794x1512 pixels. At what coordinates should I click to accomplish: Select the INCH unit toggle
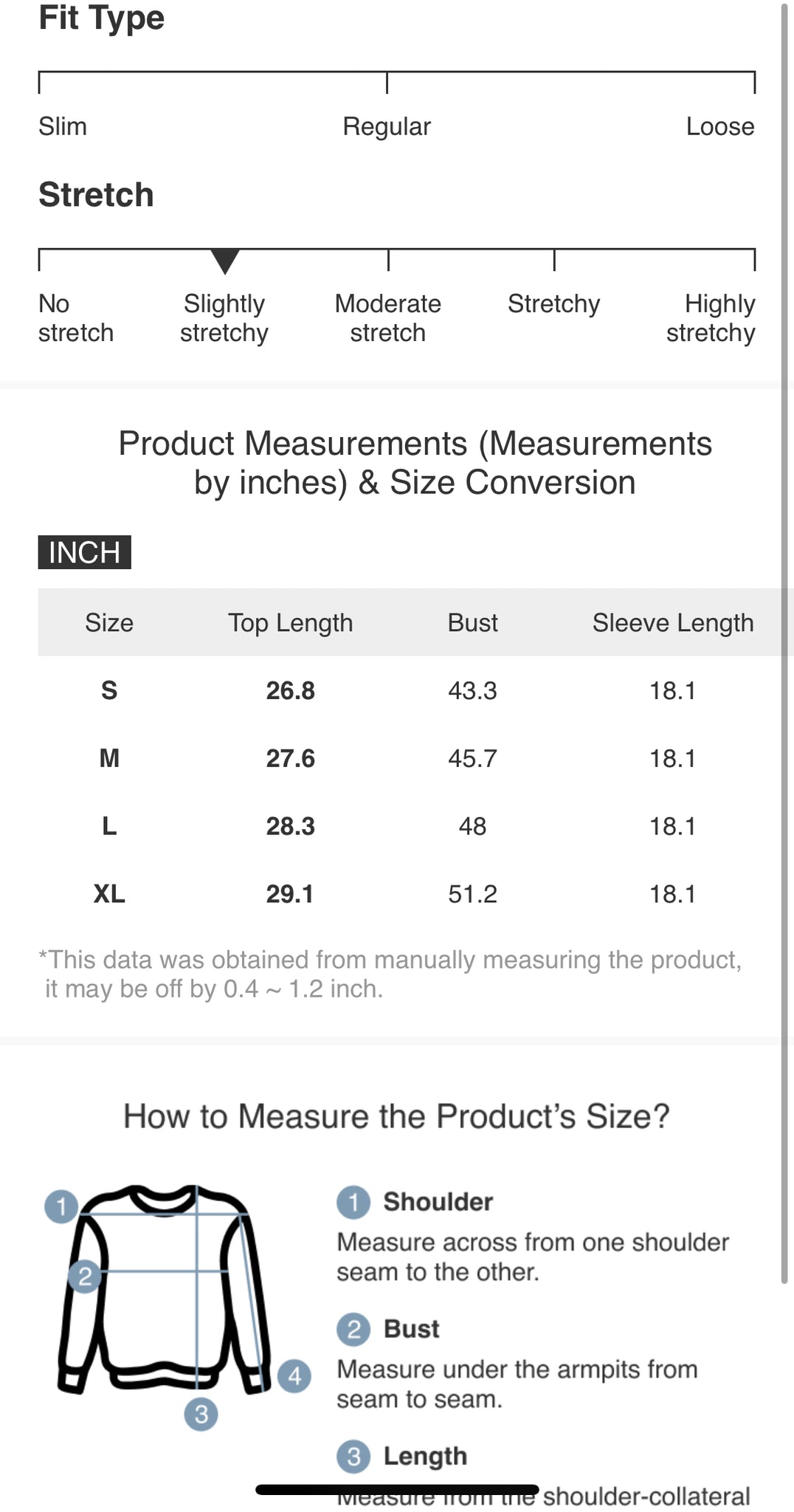[x=84, y=552]
